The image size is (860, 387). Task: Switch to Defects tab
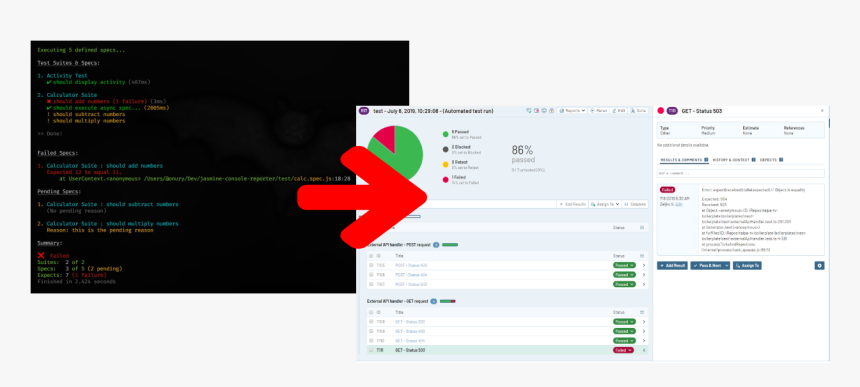click(x=771, y=160)
